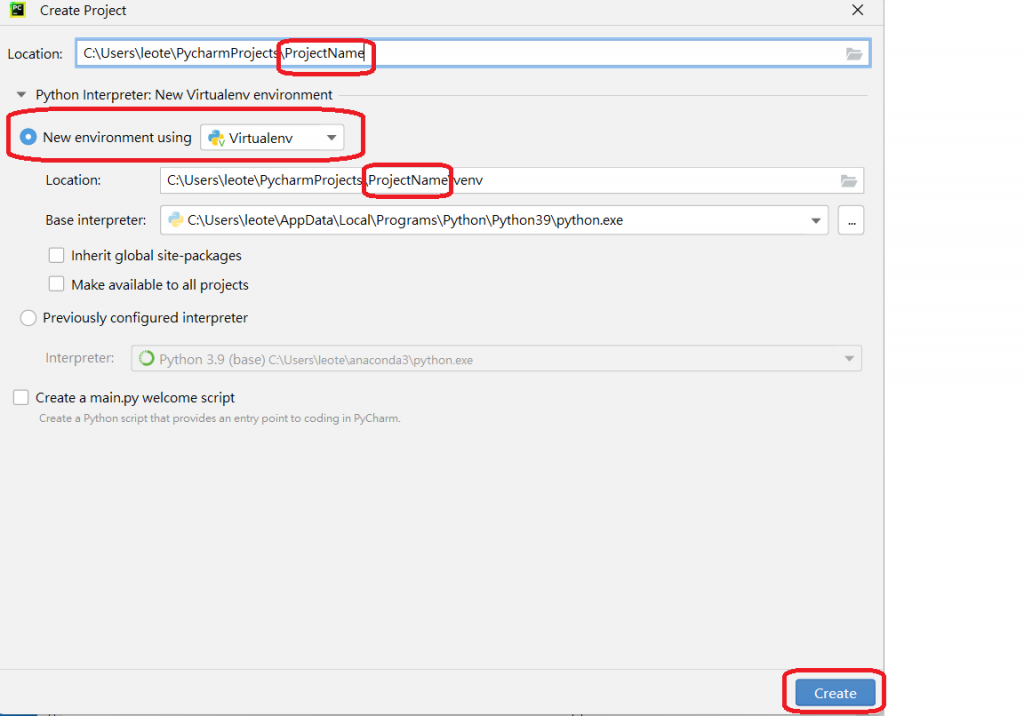The image size is (1024, 716).
Task: Browse folder for virtualenv Location field
Action: click(848, 181)
